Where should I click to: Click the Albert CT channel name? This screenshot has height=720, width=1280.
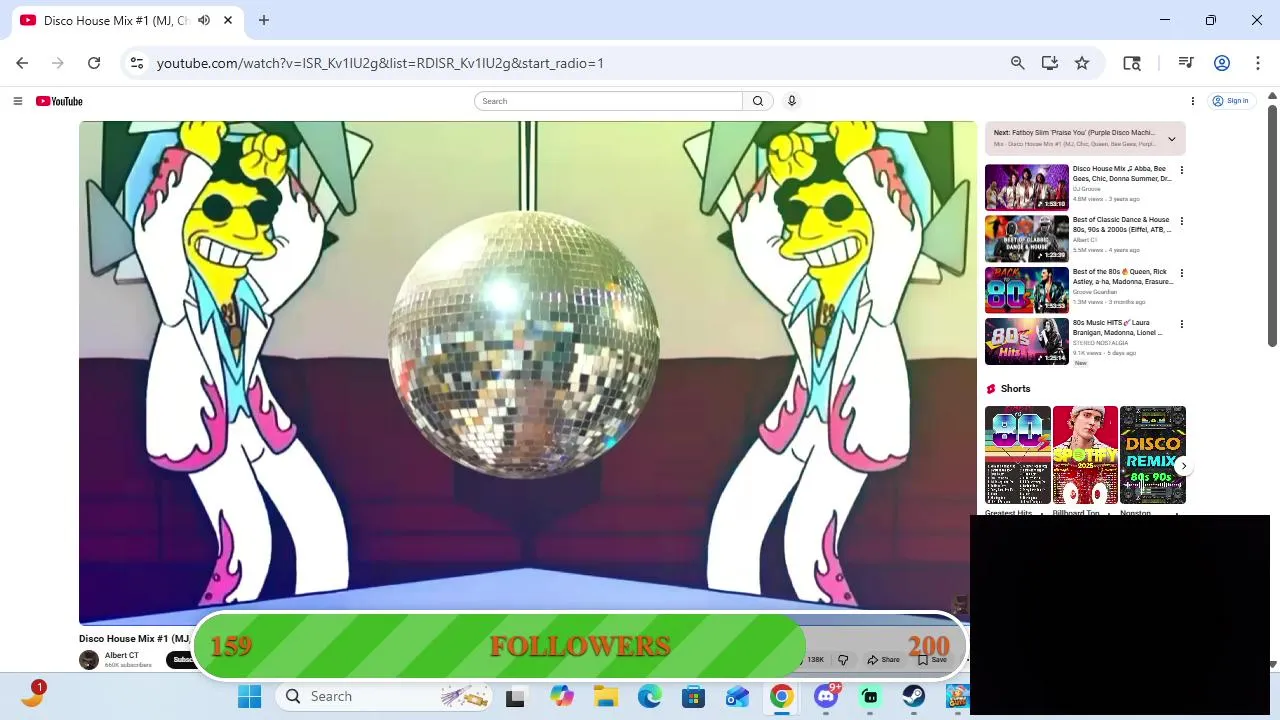[x=122, y=655]
